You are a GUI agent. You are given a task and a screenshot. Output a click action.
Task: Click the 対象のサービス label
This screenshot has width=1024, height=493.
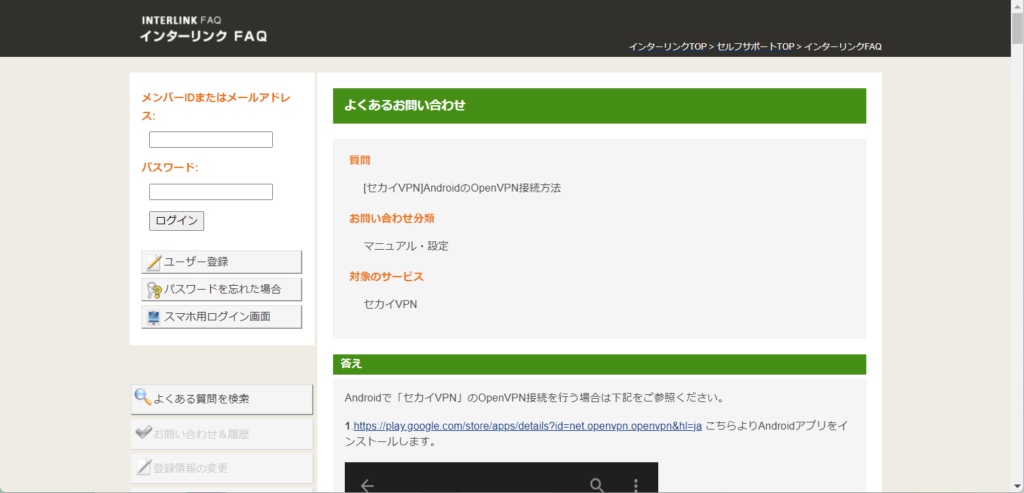[x=387, y=276]
